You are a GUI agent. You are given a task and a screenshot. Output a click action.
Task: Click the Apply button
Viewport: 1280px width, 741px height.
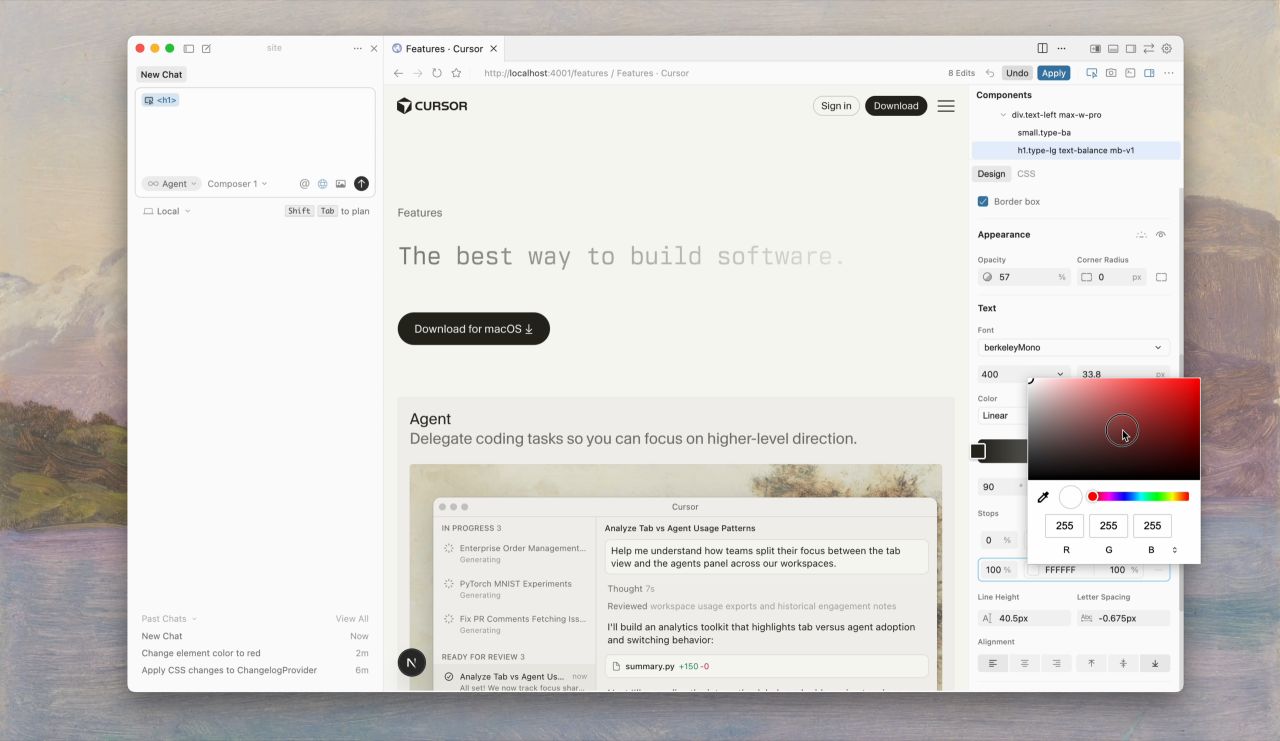pos(1053,73)
